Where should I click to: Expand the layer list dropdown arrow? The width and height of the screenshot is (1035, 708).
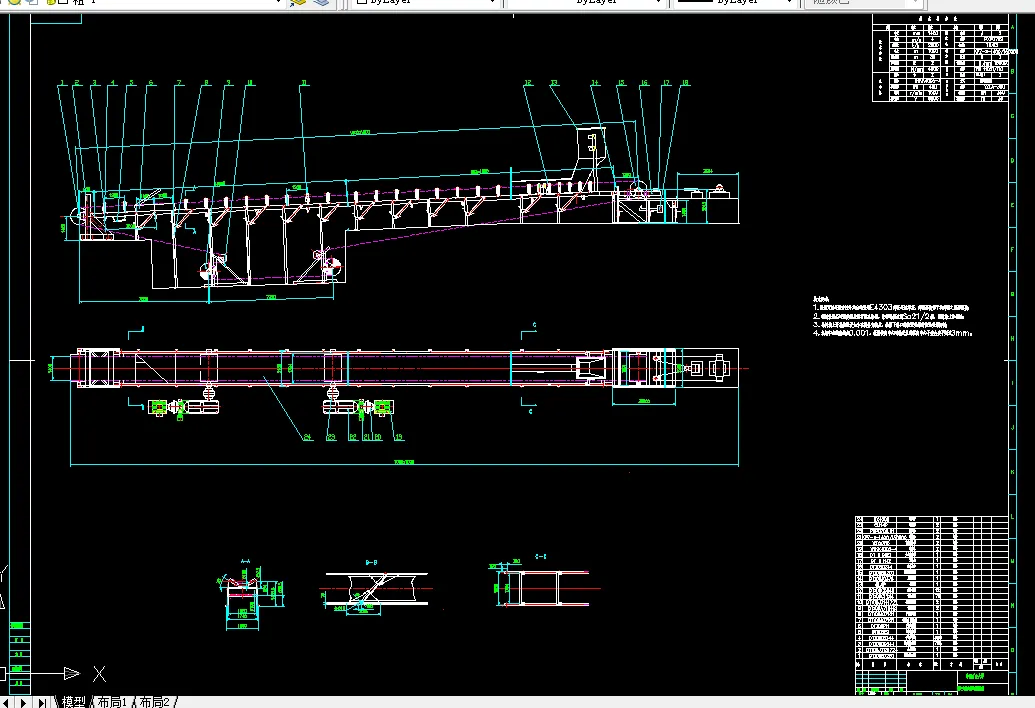[278, 3]
